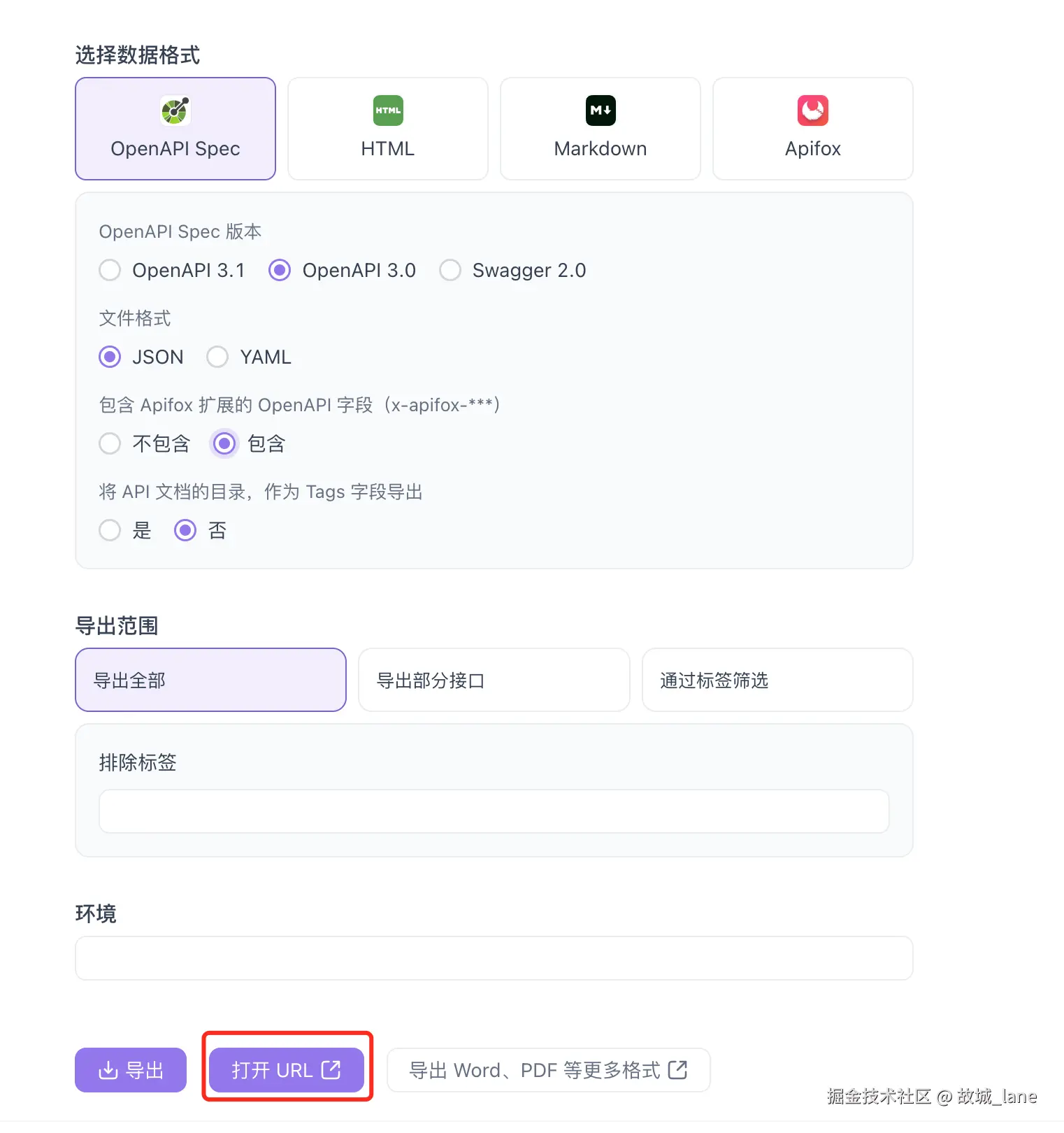Choose 是 for Tags export
The width and height of the screenshot is (1064, 1133).
[x=110, y=530]
